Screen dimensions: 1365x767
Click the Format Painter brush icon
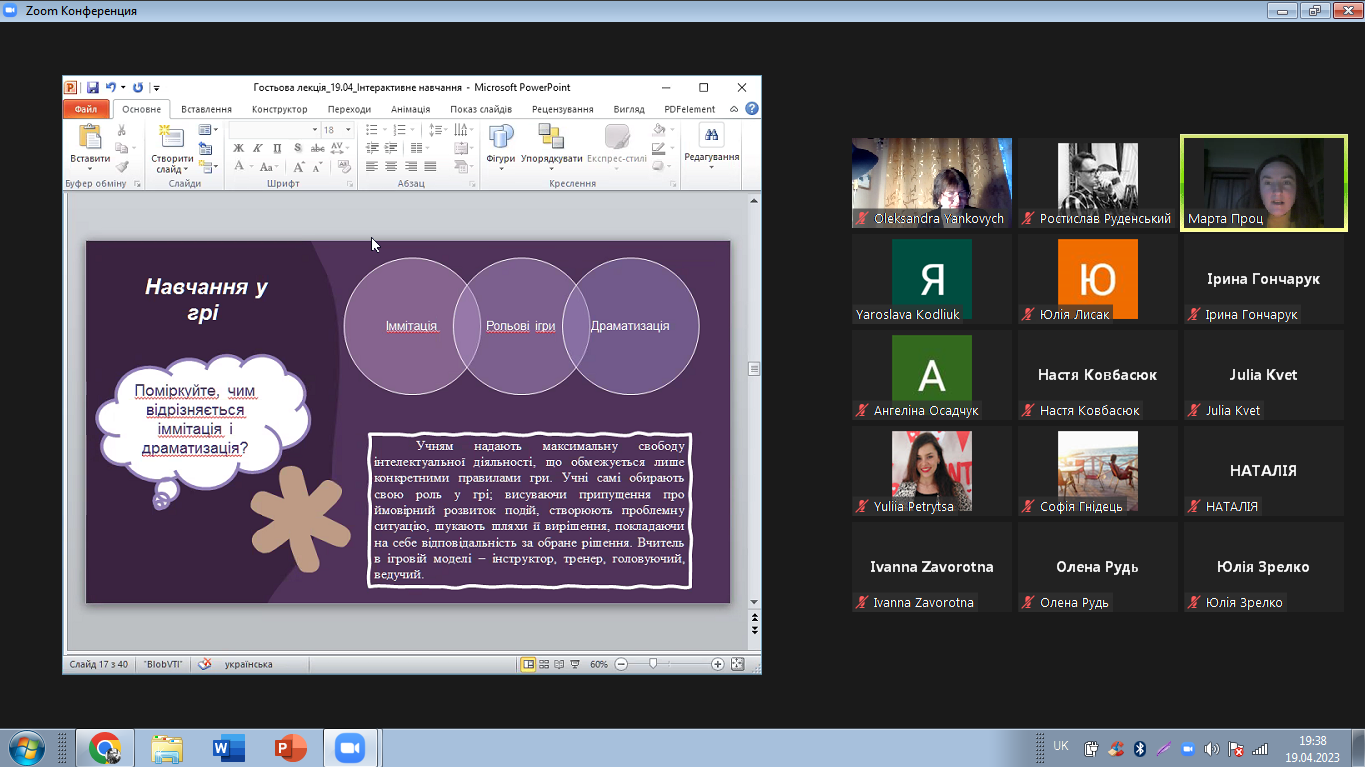click(122, 167)
